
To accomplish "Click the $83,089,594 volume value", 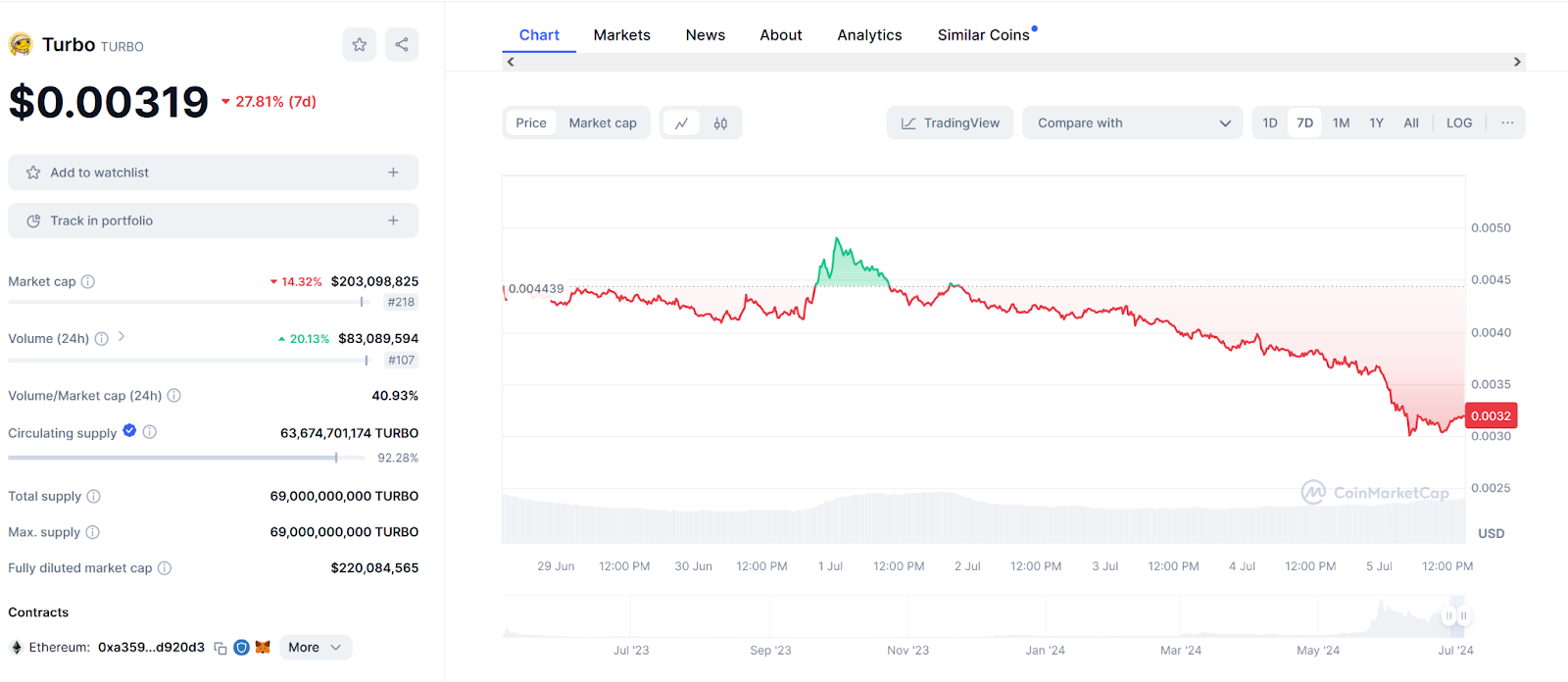I will tap(378, 338).
